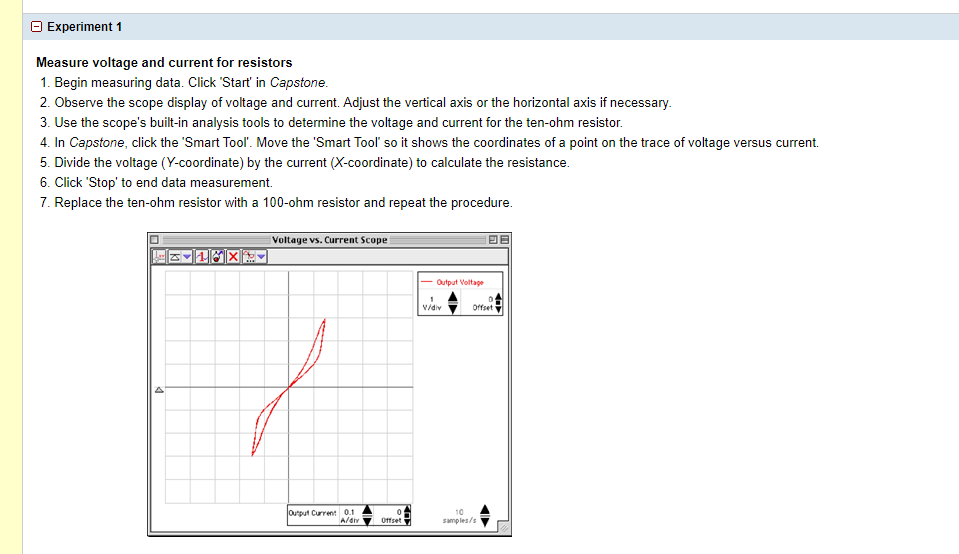959x554 pixels.
Task: Click the red X delete icon in scope toolbar
Action: tap(233, 257)
